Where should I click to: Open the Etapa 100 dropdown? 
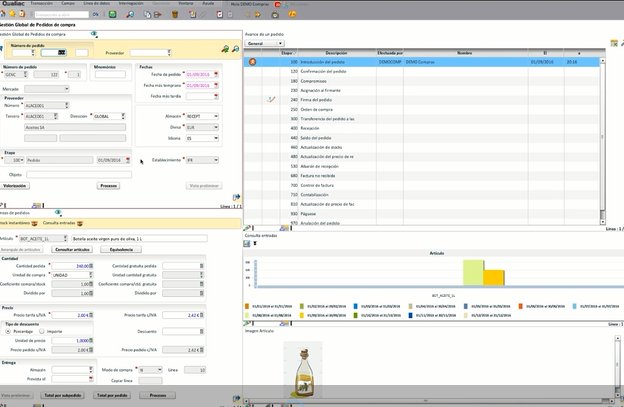coord(14,160)
